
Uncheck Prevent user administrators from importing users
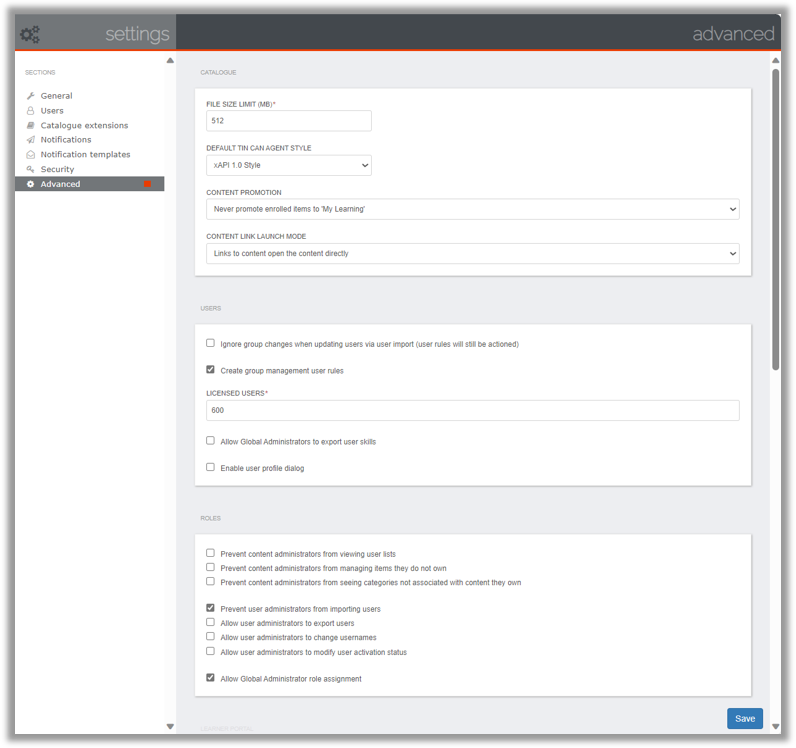click(x=210, y=607)
